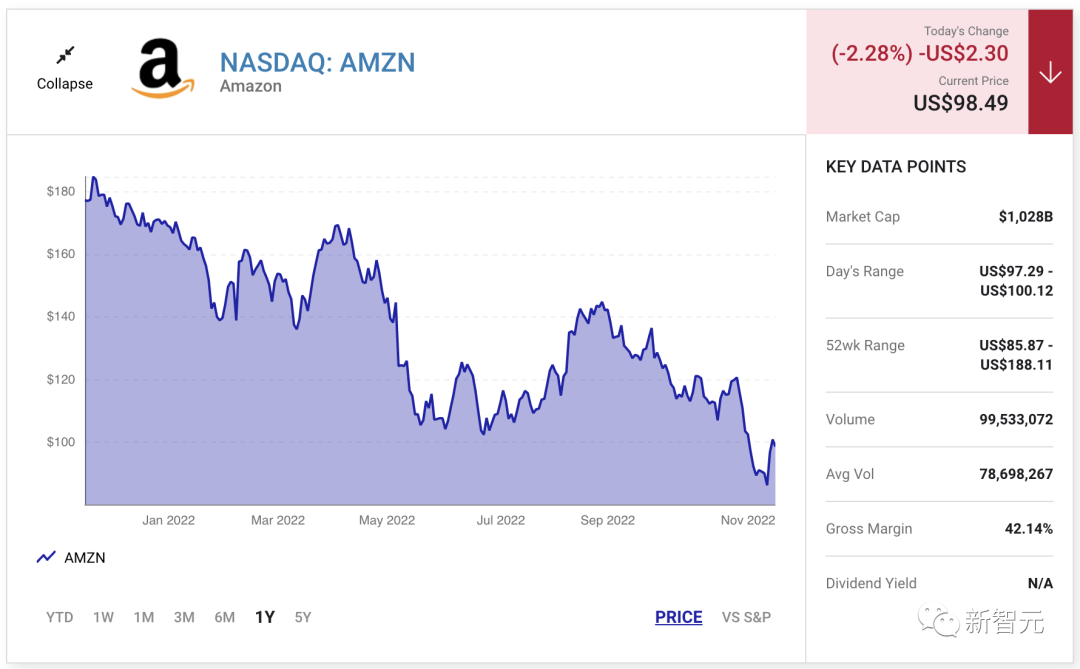Open the NASDAQ: AMZN ticker link

(x=317, y=62)
